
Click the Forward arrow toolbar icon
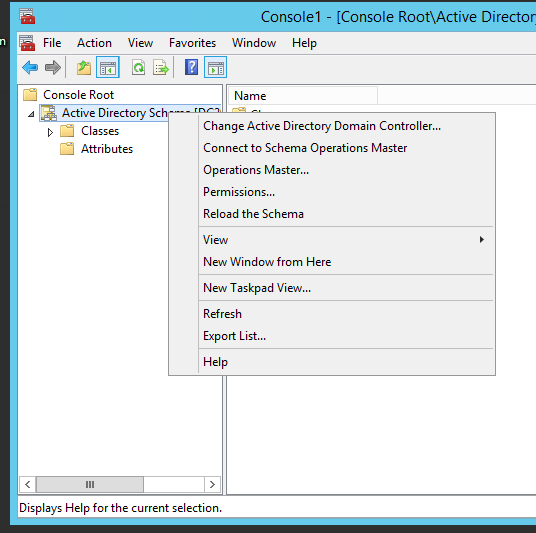tap(53, 67)
